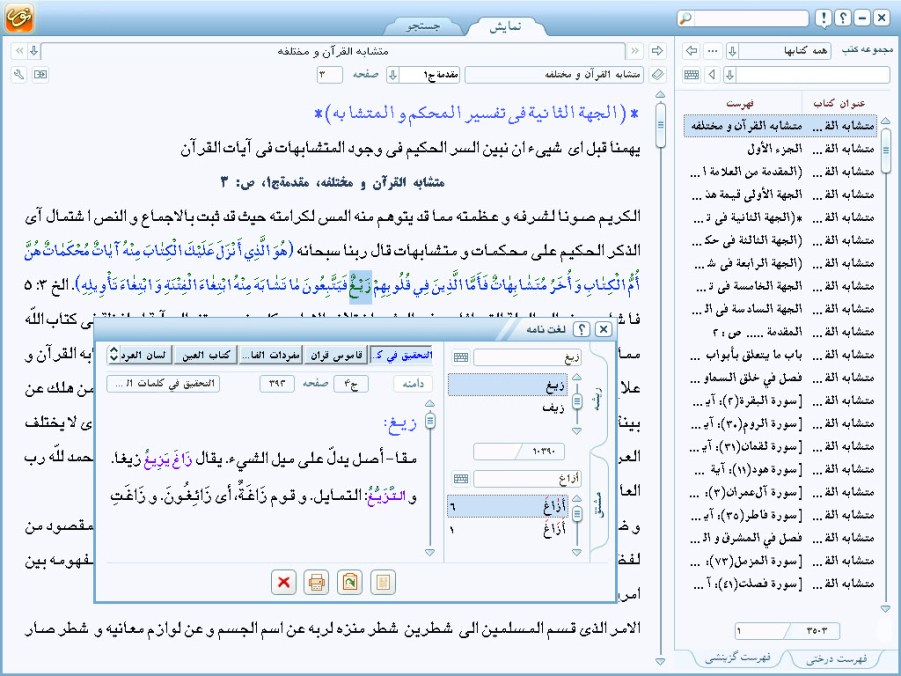Click the three-dots button in the book collection bar
Image resolution: width=901 pixels, height=676 pixels.
click(x=713, y=51)
